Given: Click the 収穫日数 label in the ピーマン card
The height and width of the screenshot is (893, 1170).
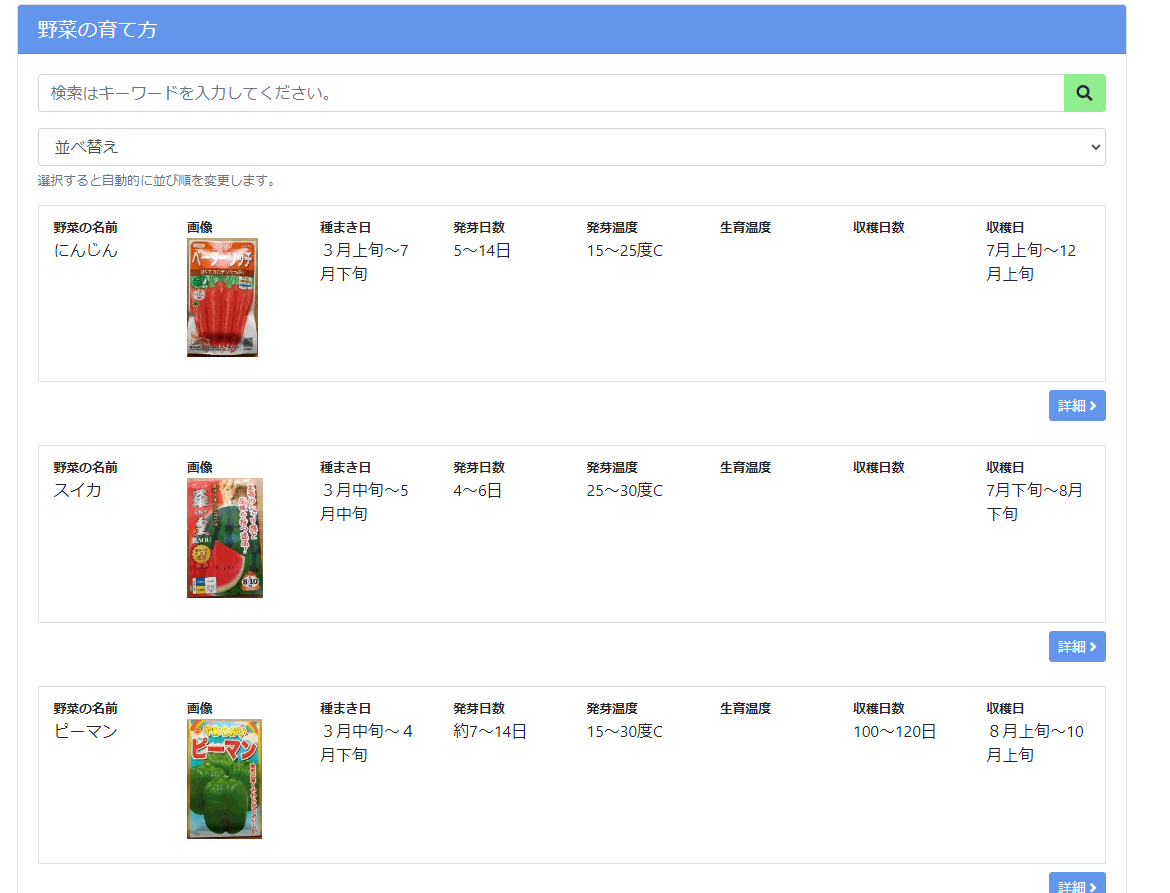Looking at the screenshot, I should click(x=879, y=708).
